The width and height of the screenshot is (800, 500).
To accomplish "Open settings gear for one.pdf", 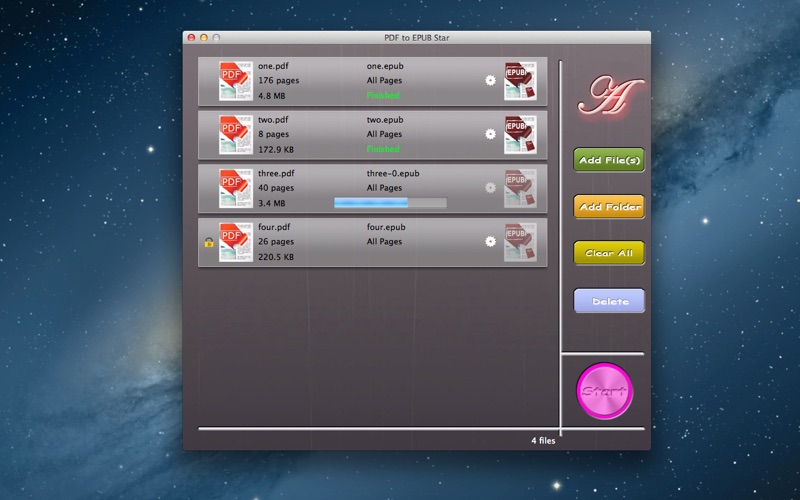I will point(490,81).
